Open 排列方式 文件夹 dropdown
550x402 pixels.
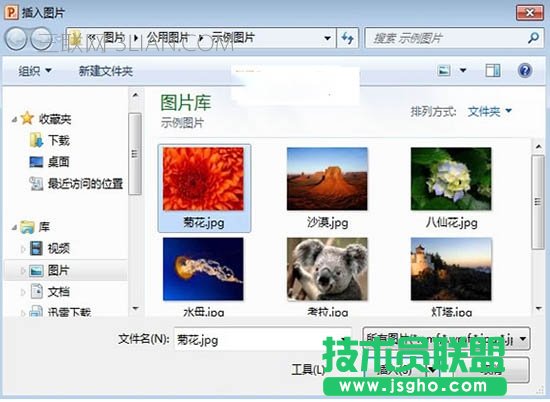coord(490,112)
